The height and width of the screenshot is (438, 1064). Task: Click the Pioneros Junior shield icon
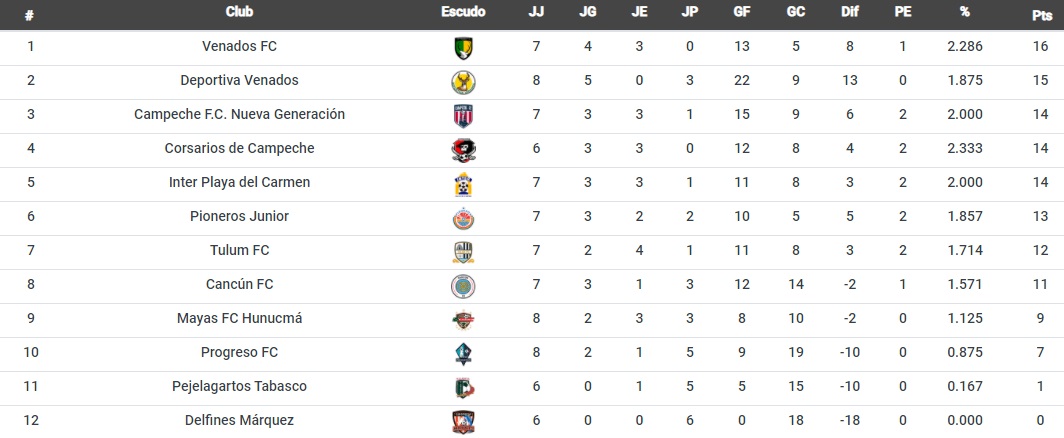pos(463,218)
